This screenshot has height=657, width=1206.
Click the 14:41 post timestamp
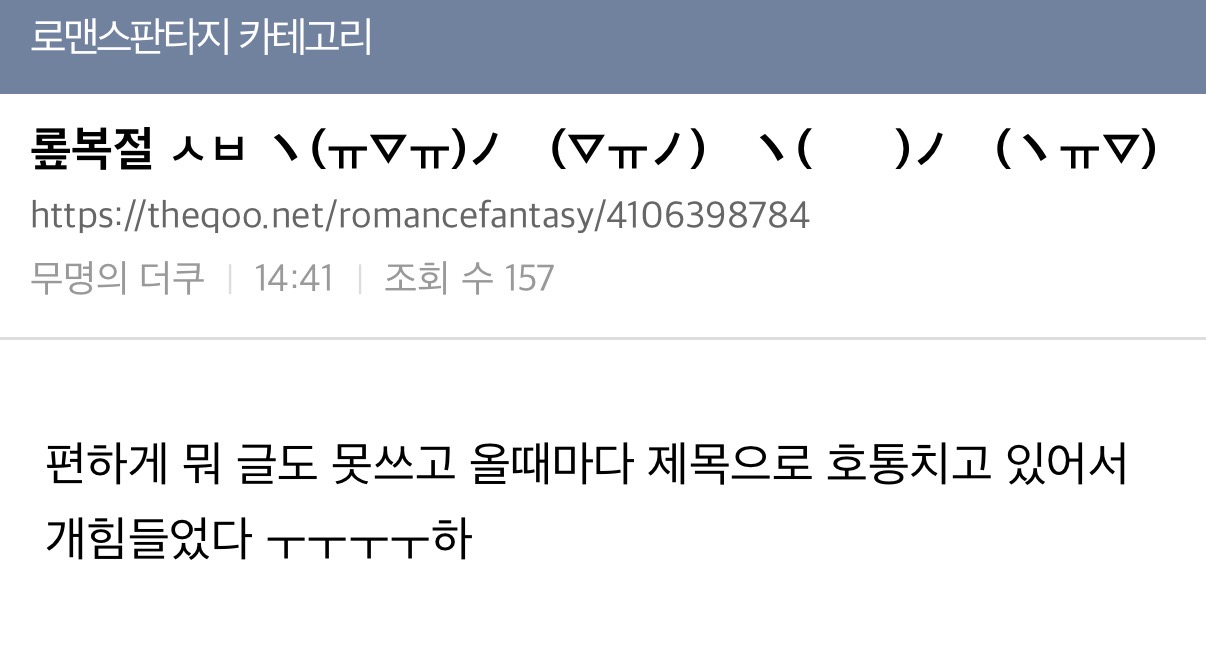(293, 278)
